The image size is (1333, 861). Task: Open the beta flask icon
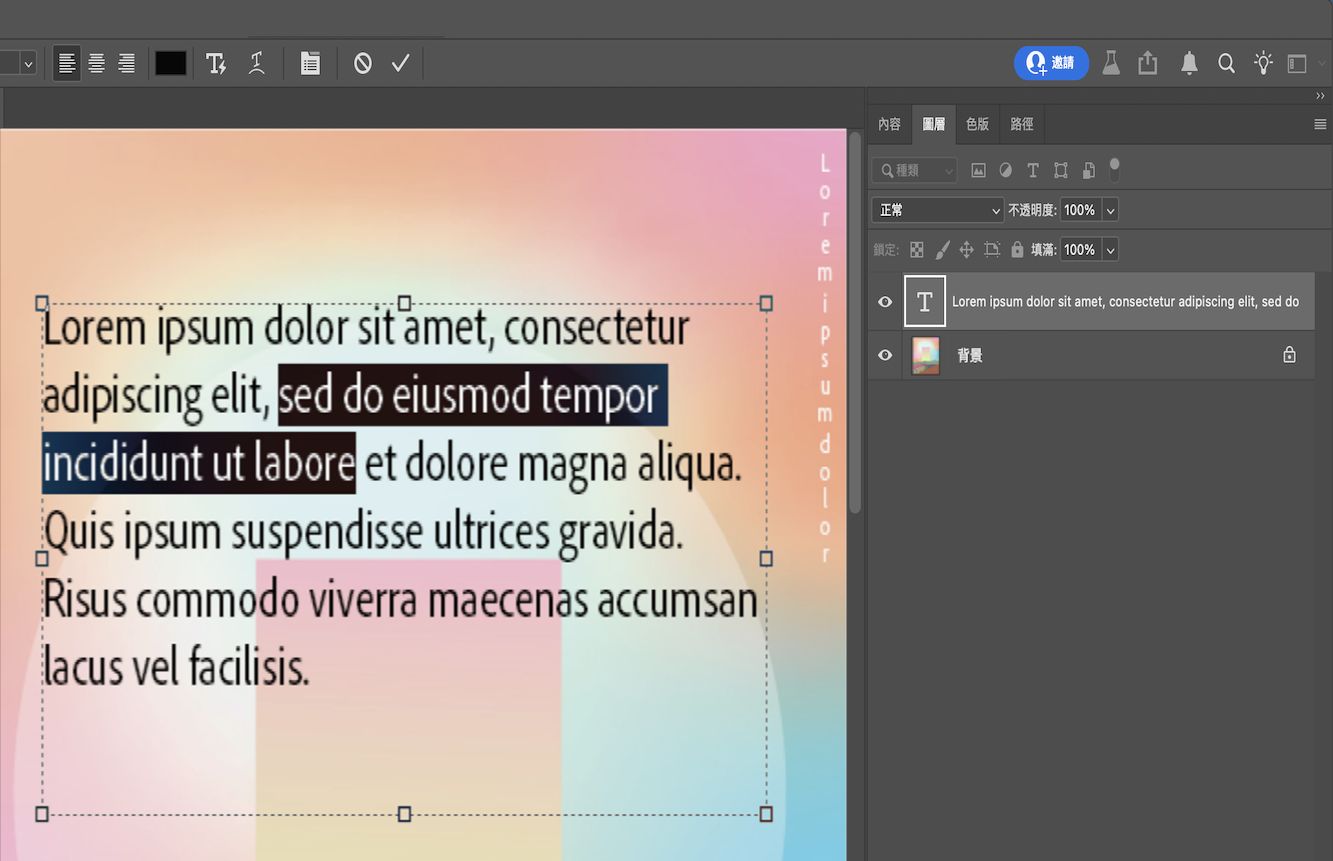1111,63
